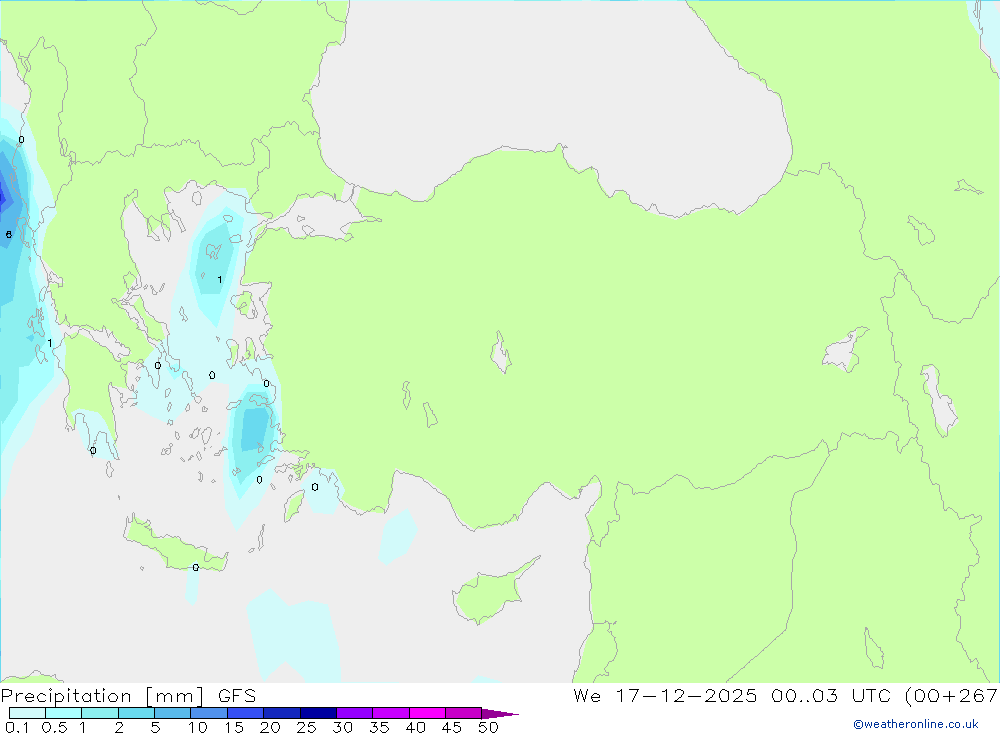Screen dimensions: 1000x733
Task: Click the '15' legend tick label
Action: pyautogui.click(x=234, y=727)
